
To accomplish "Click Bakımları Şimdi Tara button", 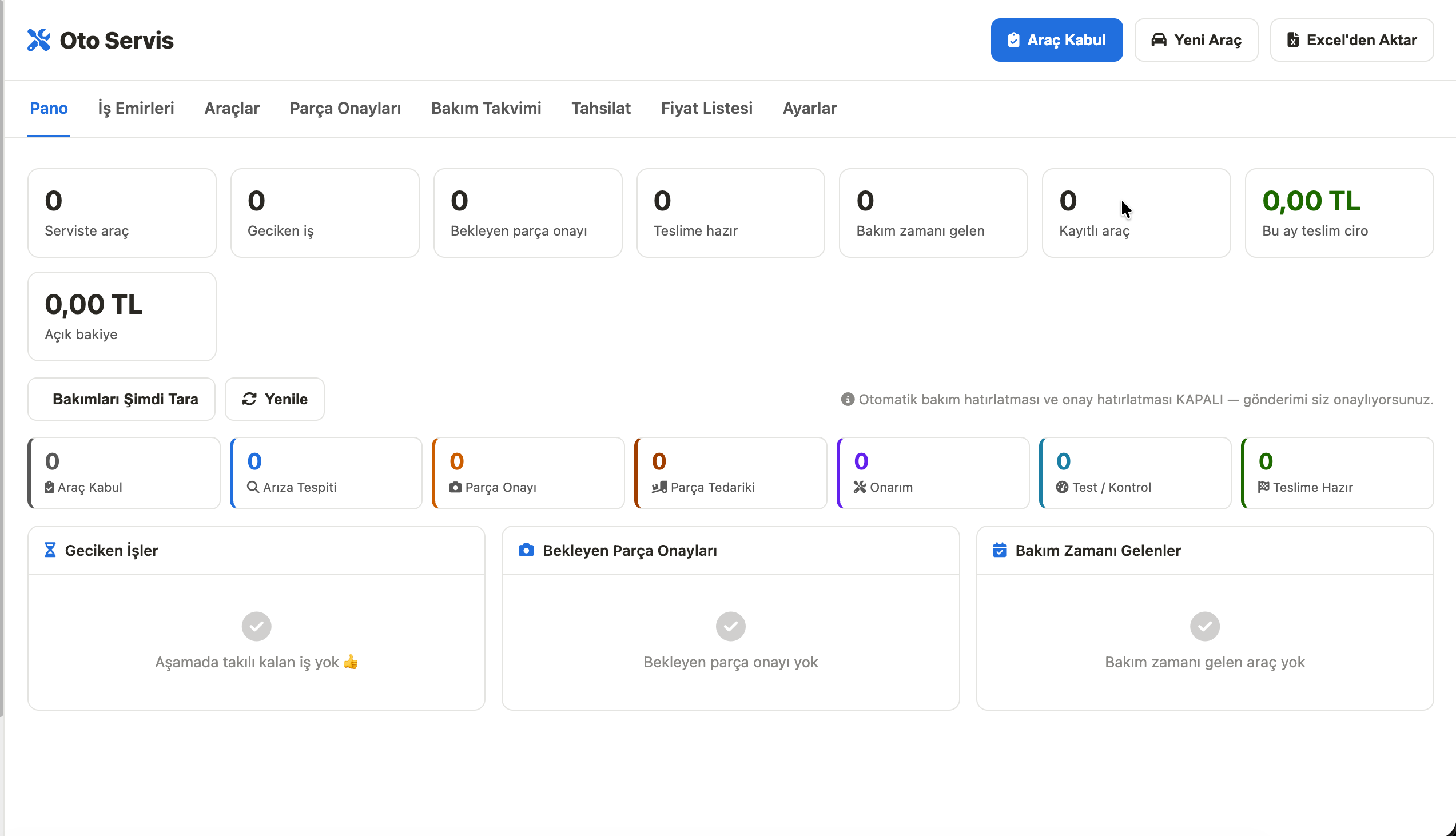I will click(x=122, y=399).
